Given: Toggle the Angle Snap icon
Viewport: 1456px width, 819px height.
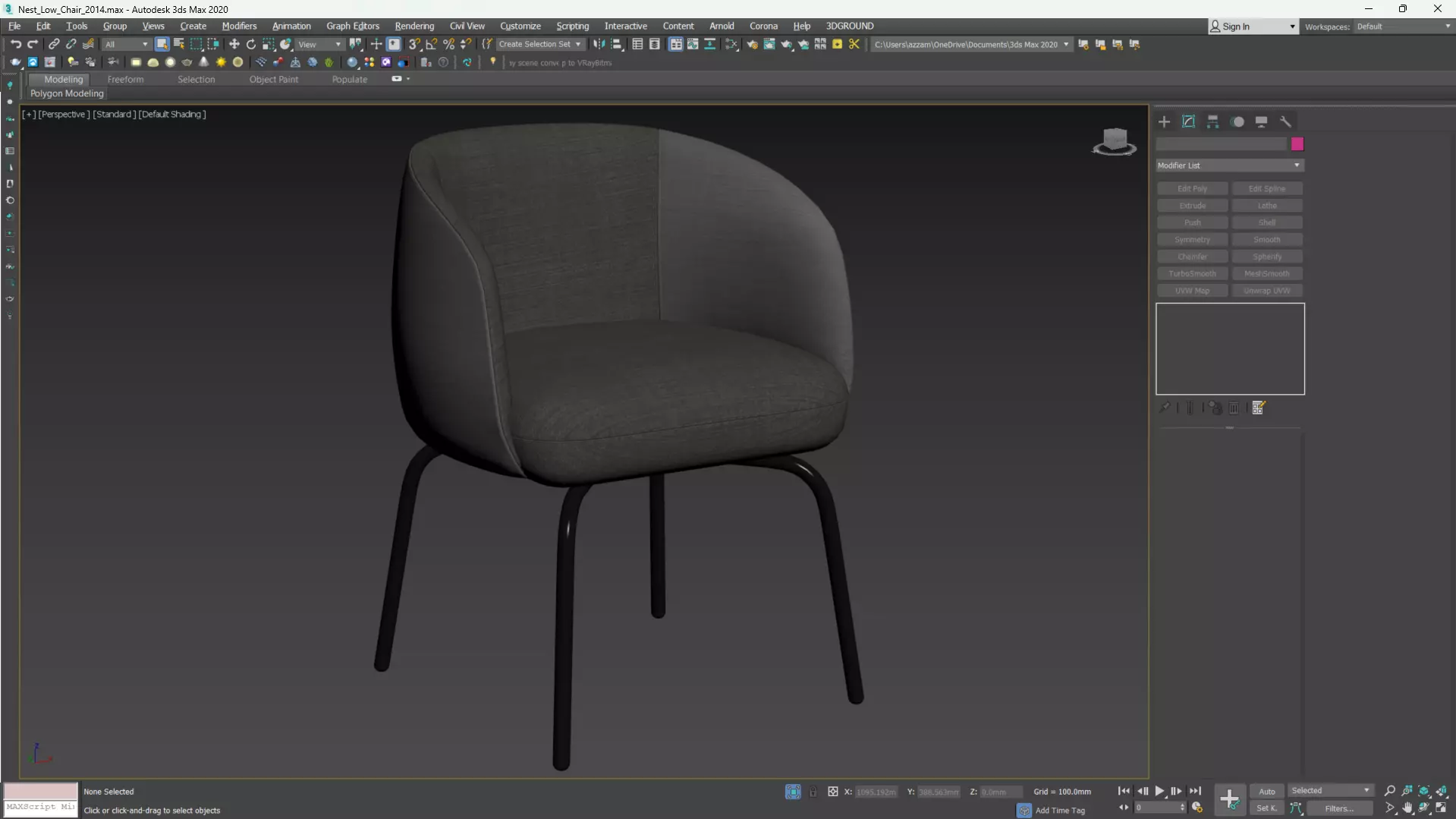Looking at the screenshot, I should (432, 44).
